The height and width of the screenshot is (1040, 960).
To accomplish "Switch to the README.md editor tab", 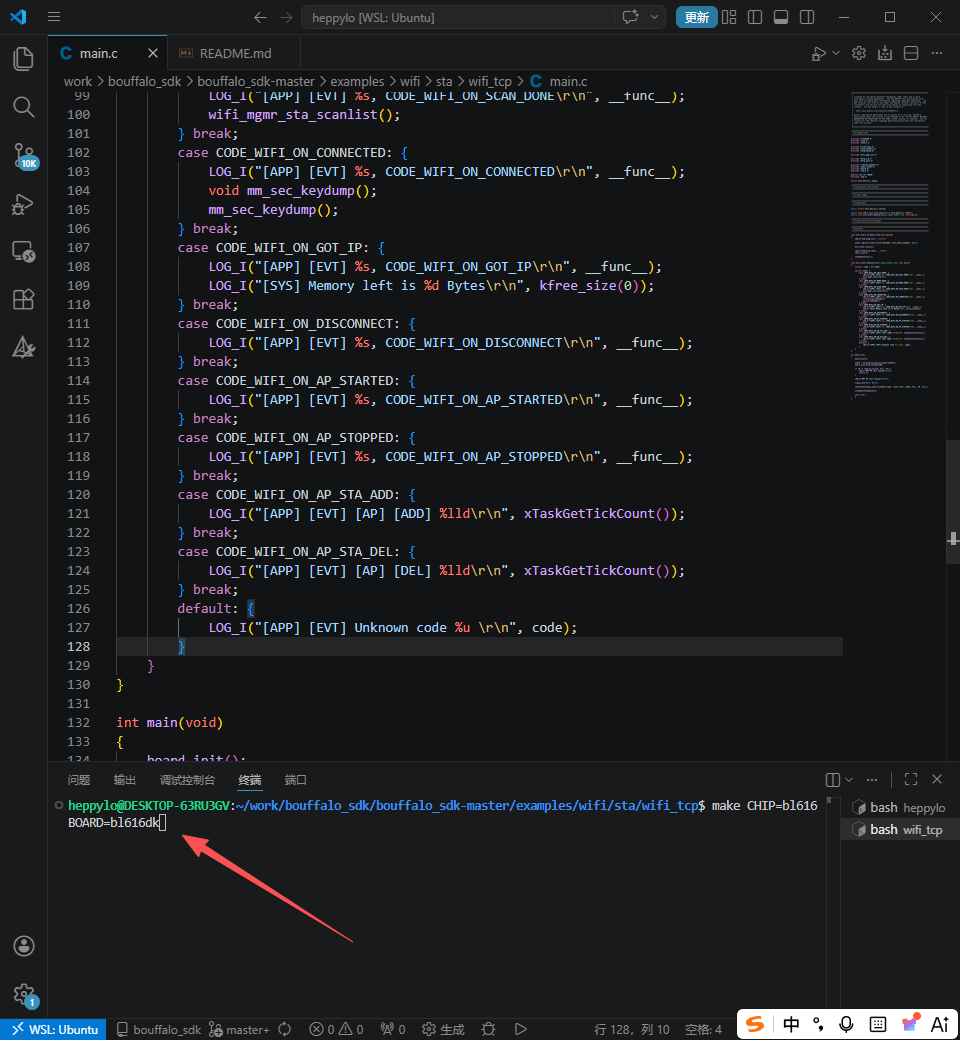I will coord(234,53).
